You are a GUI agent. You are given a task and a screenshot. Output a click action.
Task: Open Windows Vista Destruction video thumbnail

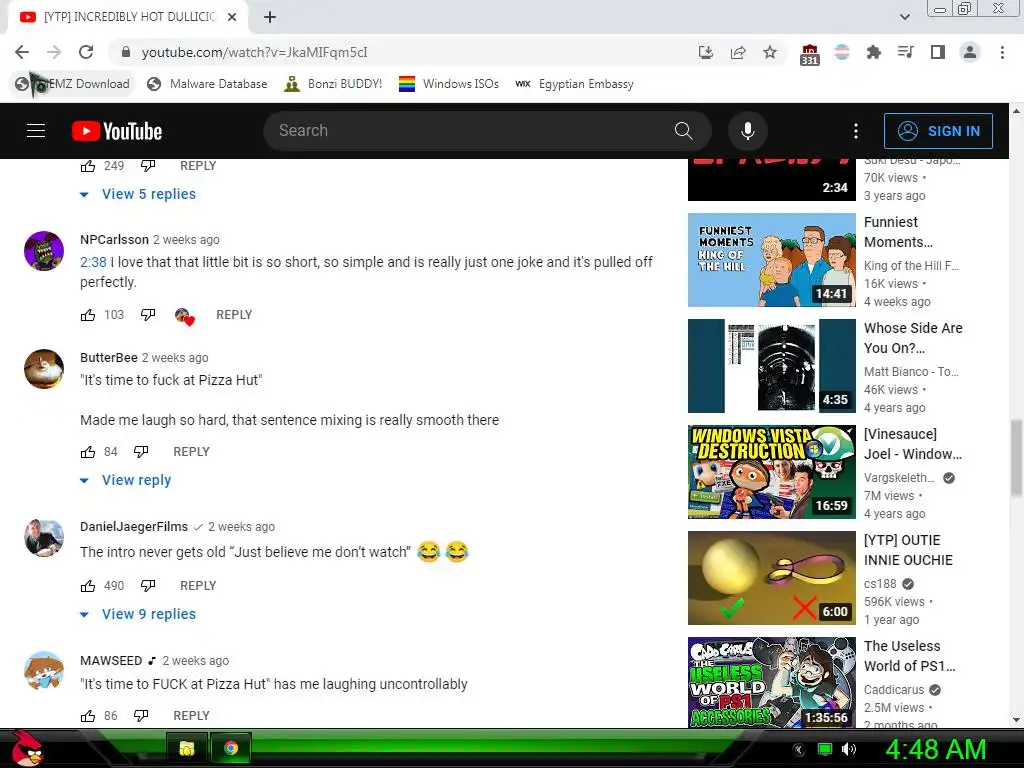[771, 472]
